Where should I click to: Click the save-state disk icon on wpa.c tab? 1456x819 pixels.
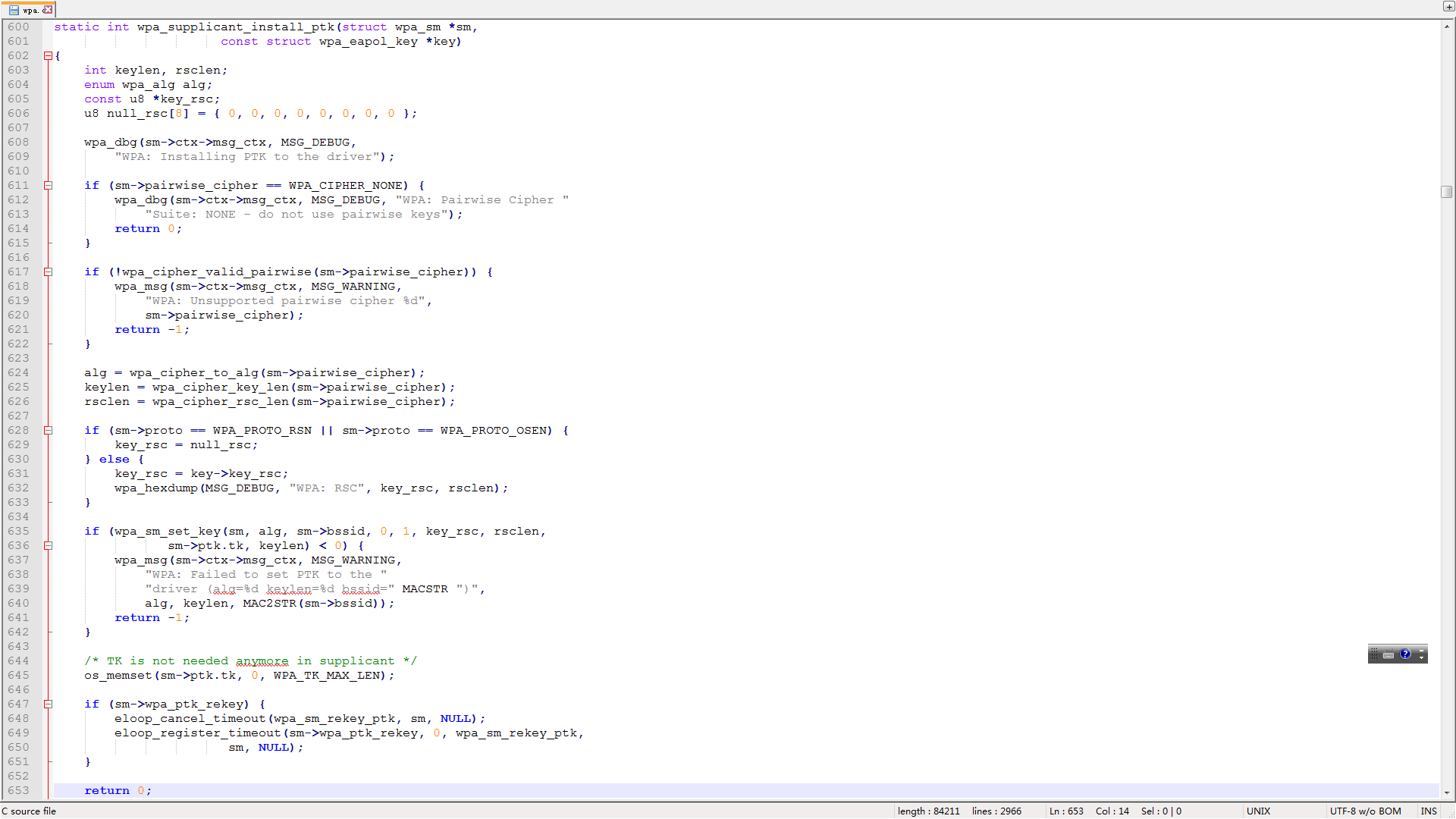(x=14, y=10)
